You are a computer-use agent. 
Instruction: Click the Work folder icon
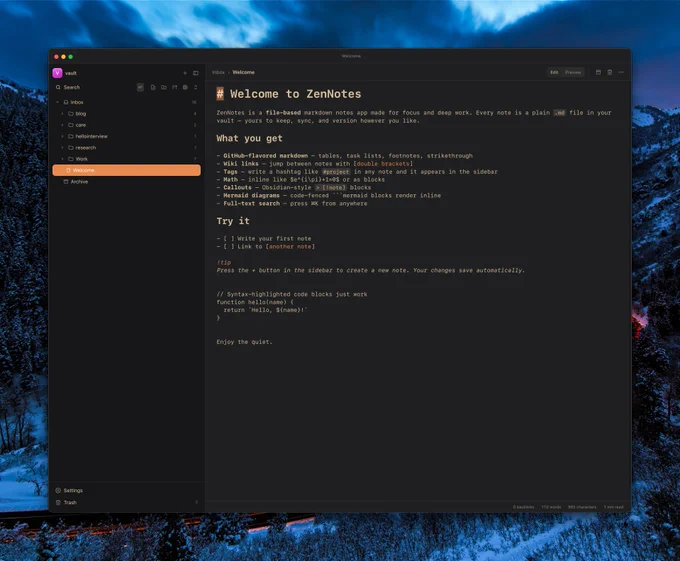coord(71,159)
